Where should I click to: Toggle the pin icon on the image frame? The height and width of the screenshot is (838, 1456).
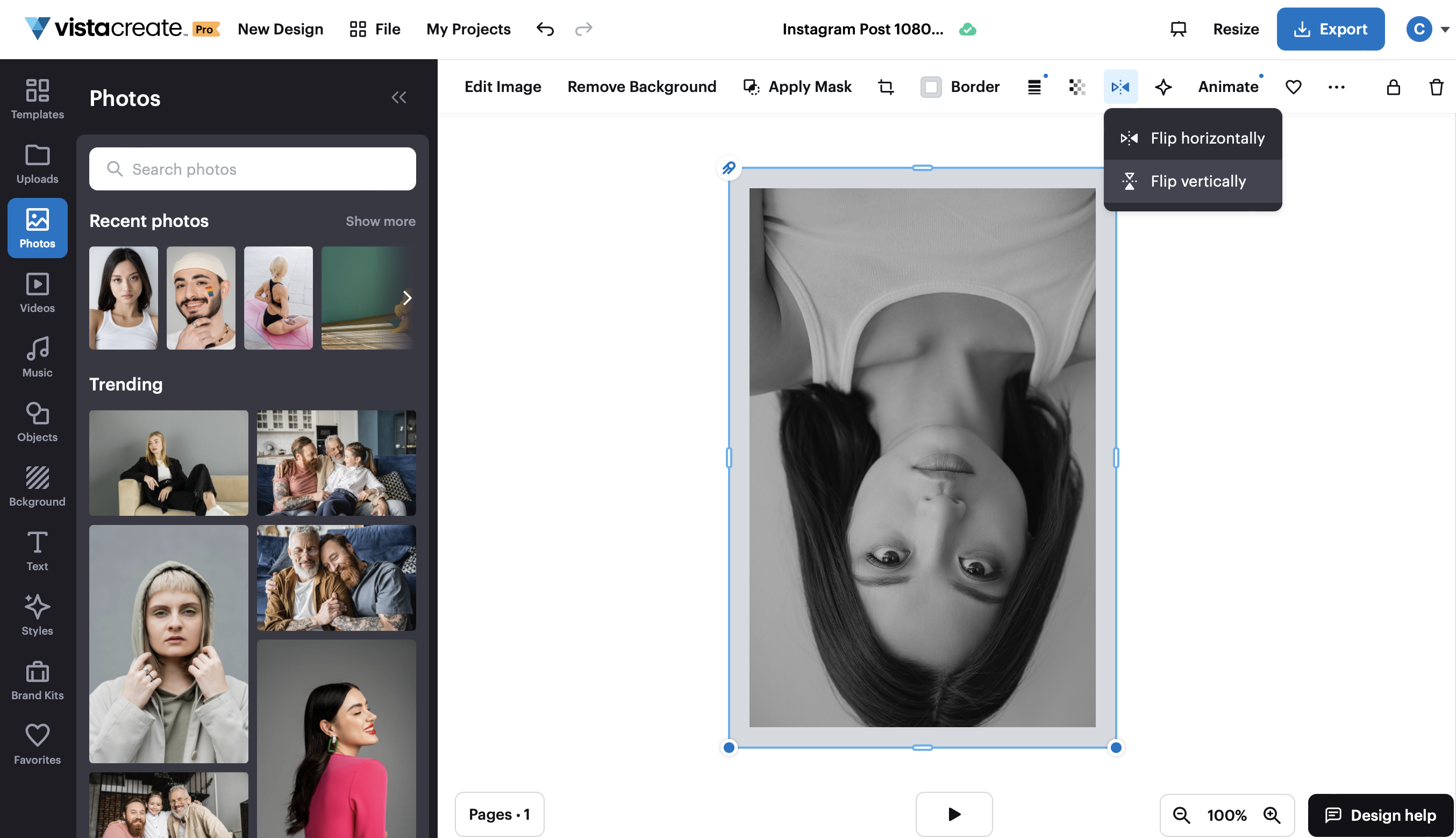[x=729, y=168]
